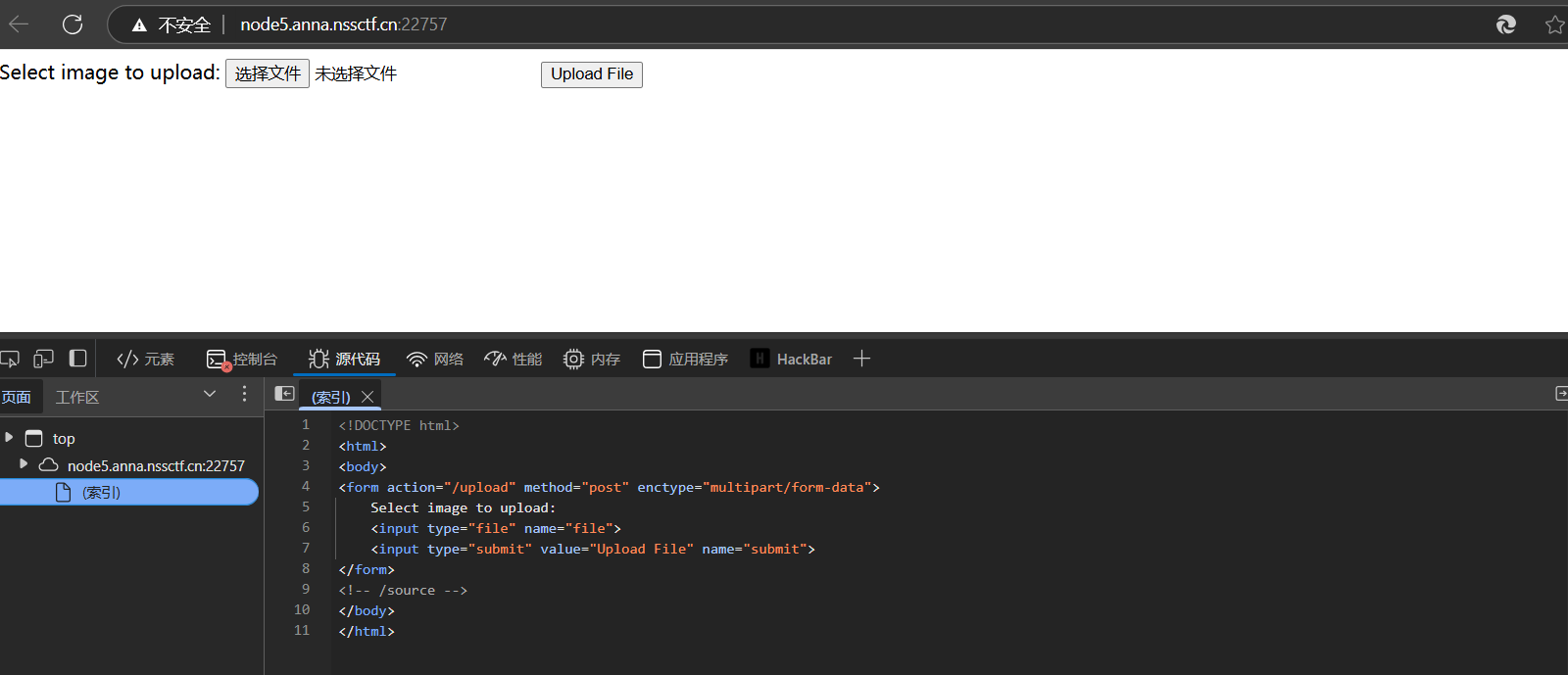Open the 控制台 (Console) tab
Image resolution: width=1568 pixels, height=675 pixels.
242,360
